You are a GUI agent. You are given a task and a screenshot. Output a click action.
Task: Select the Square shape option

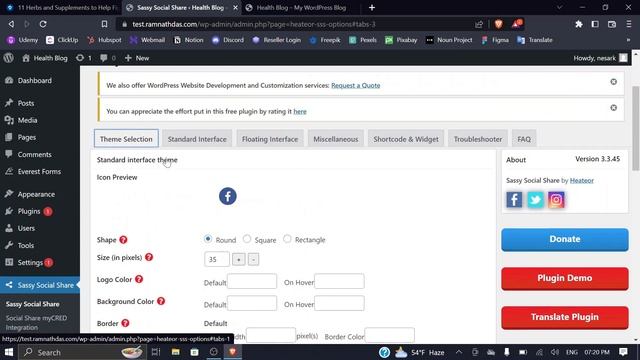[247, 239]
